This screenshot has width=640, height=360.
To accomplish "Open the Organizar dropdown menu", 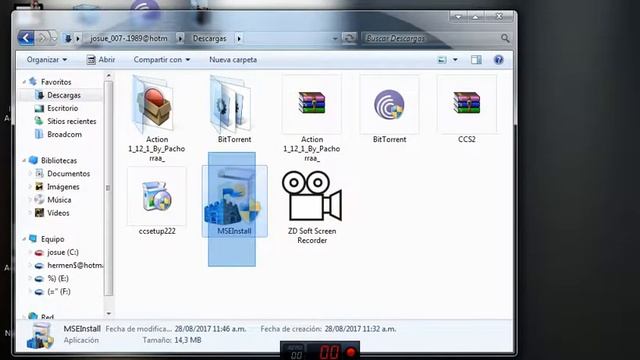I will [x=47, y=60].
